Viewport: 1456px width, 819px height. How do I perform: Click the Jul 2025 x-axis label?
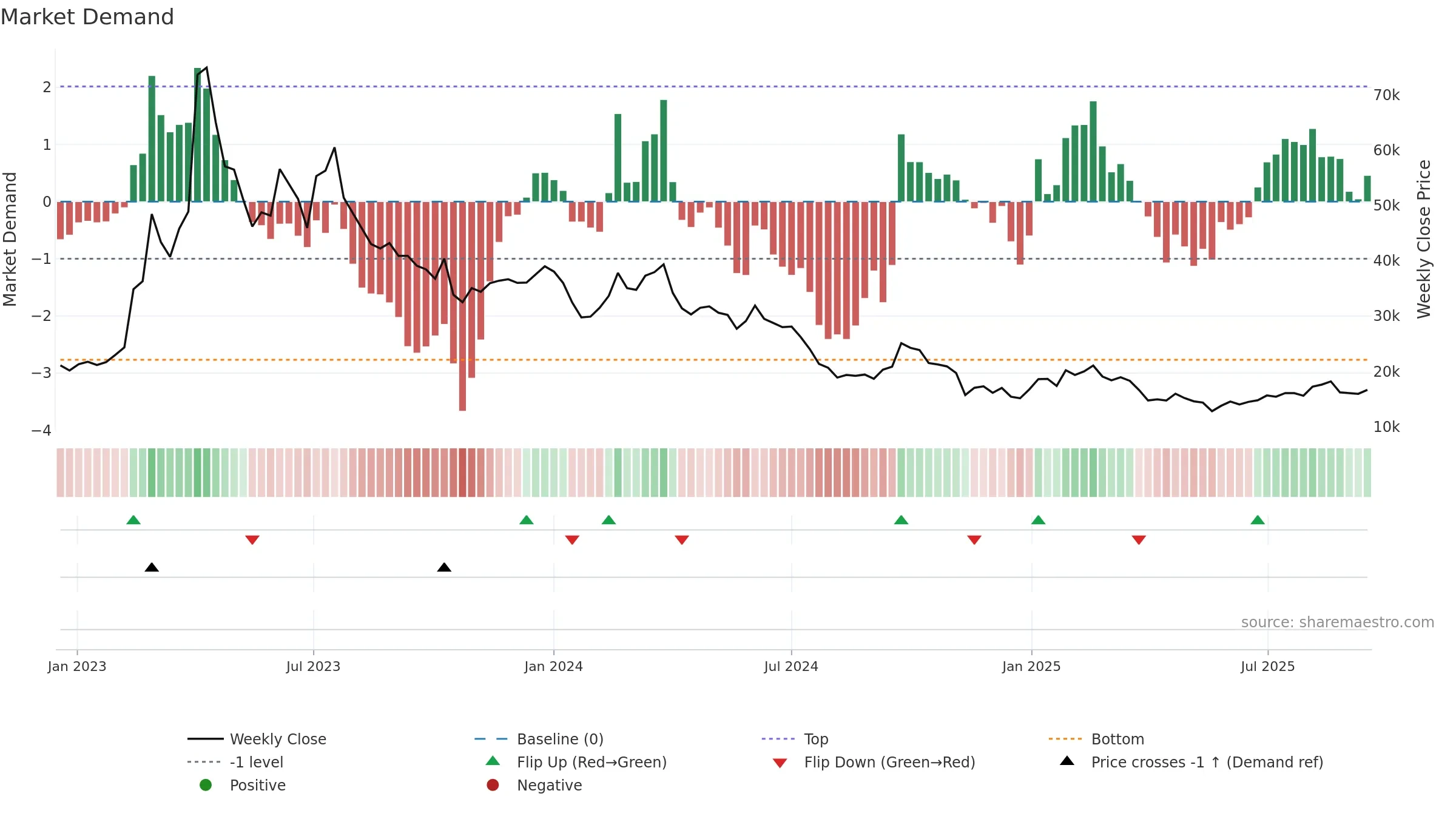tap(1268, 666)
